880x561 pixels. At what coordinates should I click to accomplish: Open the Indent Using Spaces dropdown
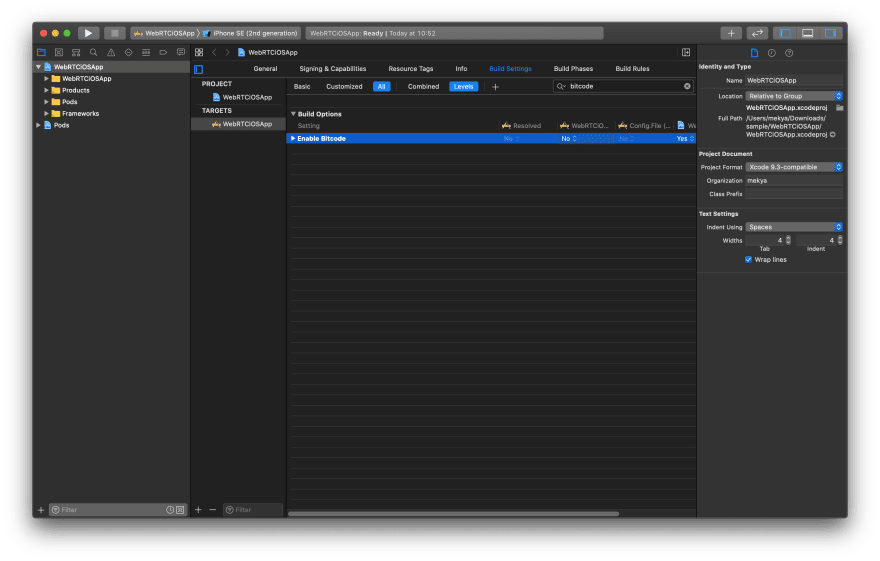794,227
